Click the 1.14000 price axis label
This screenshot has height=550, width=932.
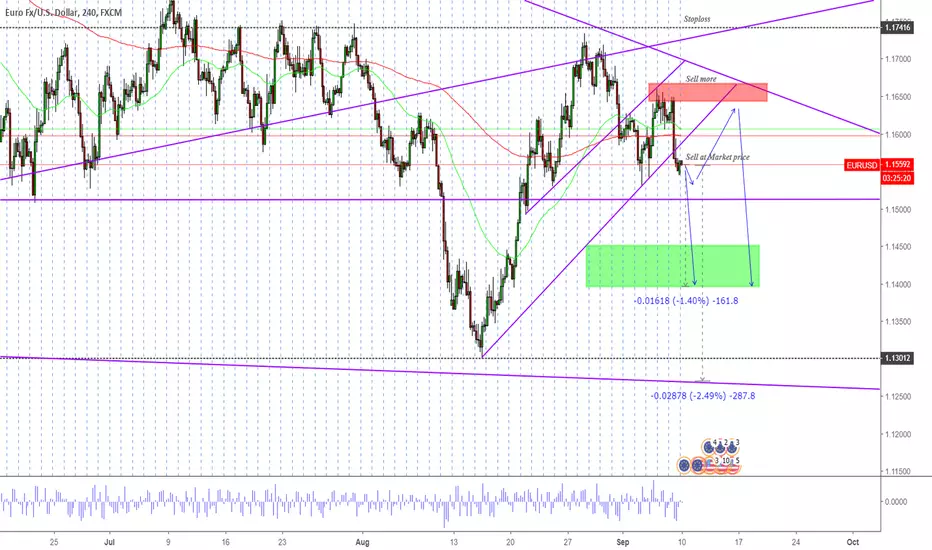(898, 284)
